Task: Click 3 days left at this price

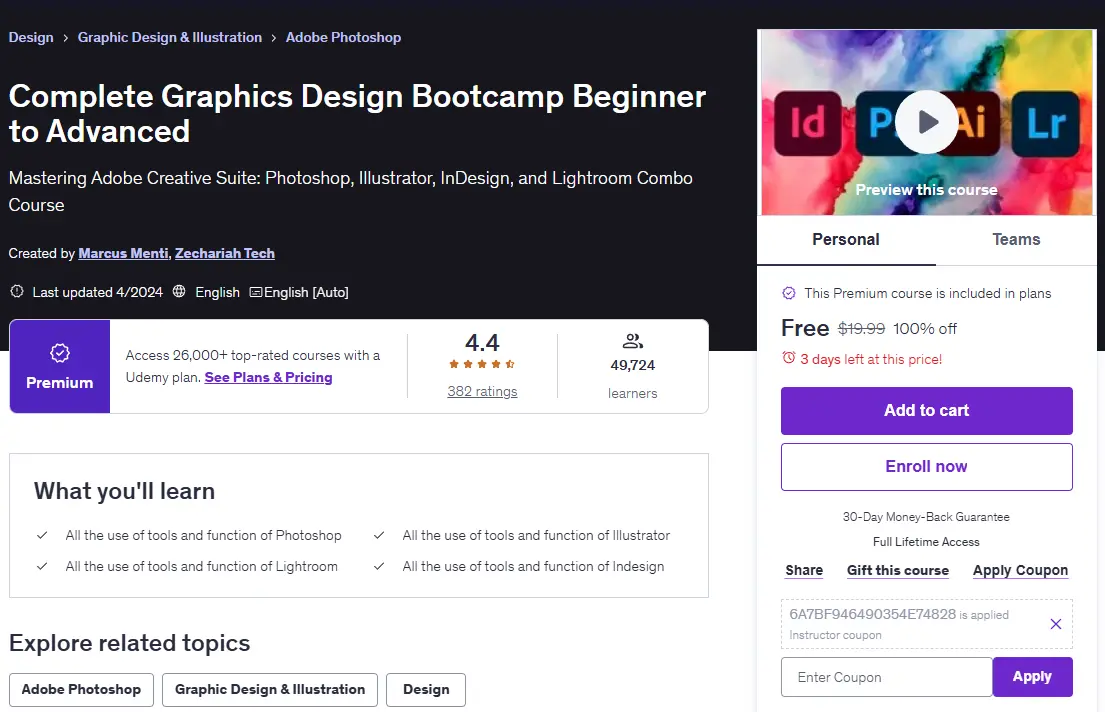Action: [x=871, y=359]
